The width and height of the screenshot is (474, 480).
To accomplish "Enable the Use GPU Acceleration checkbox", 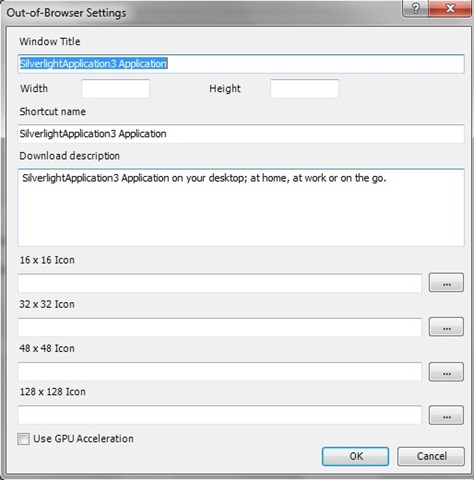I will point(23,439).
